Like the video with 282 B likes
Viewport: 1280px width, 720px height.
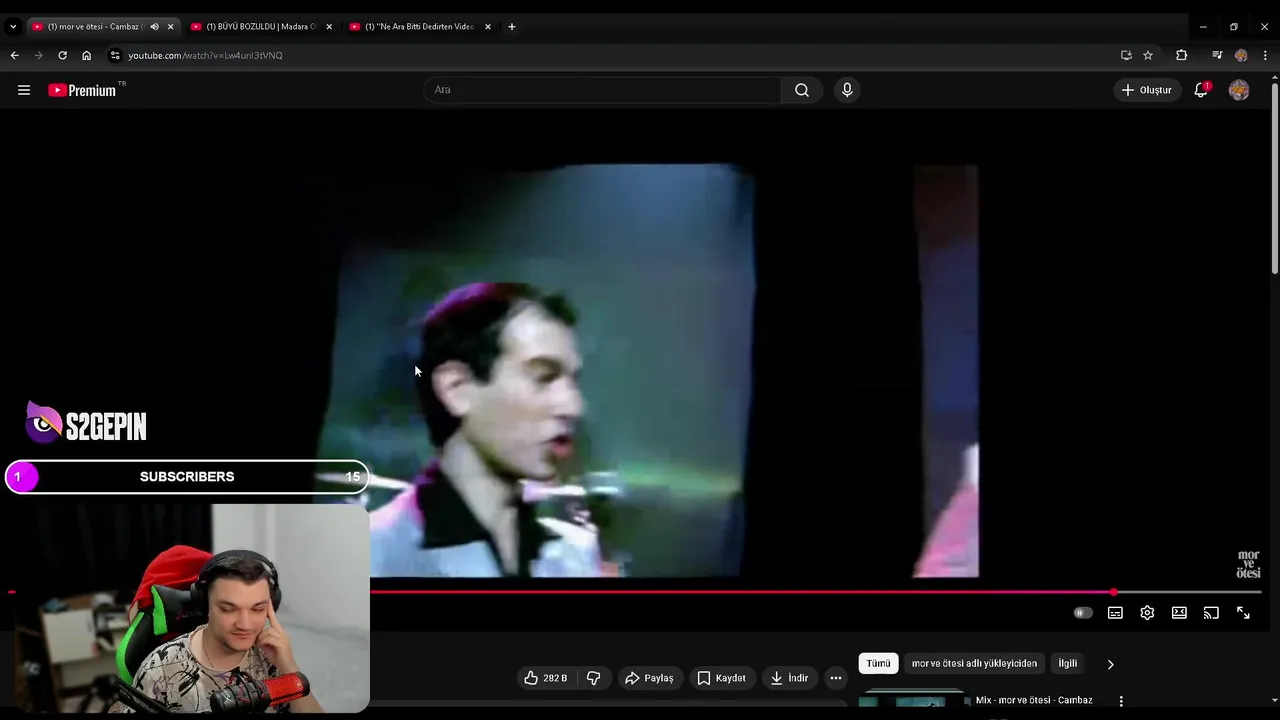tap(546, 678)
